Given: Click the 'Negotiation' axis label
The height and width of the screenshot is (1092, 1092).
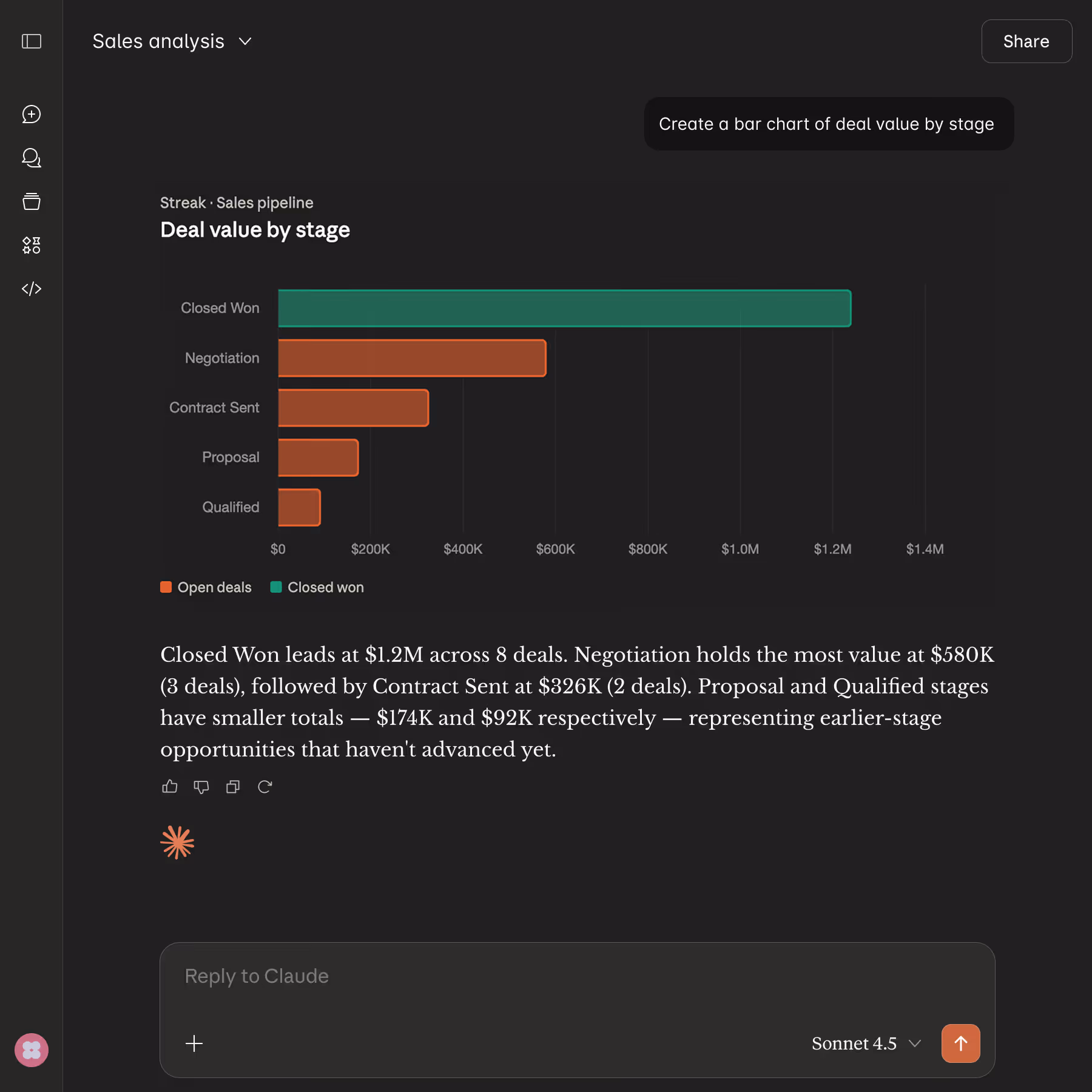Looking at the screenshot, I should 222,358.
